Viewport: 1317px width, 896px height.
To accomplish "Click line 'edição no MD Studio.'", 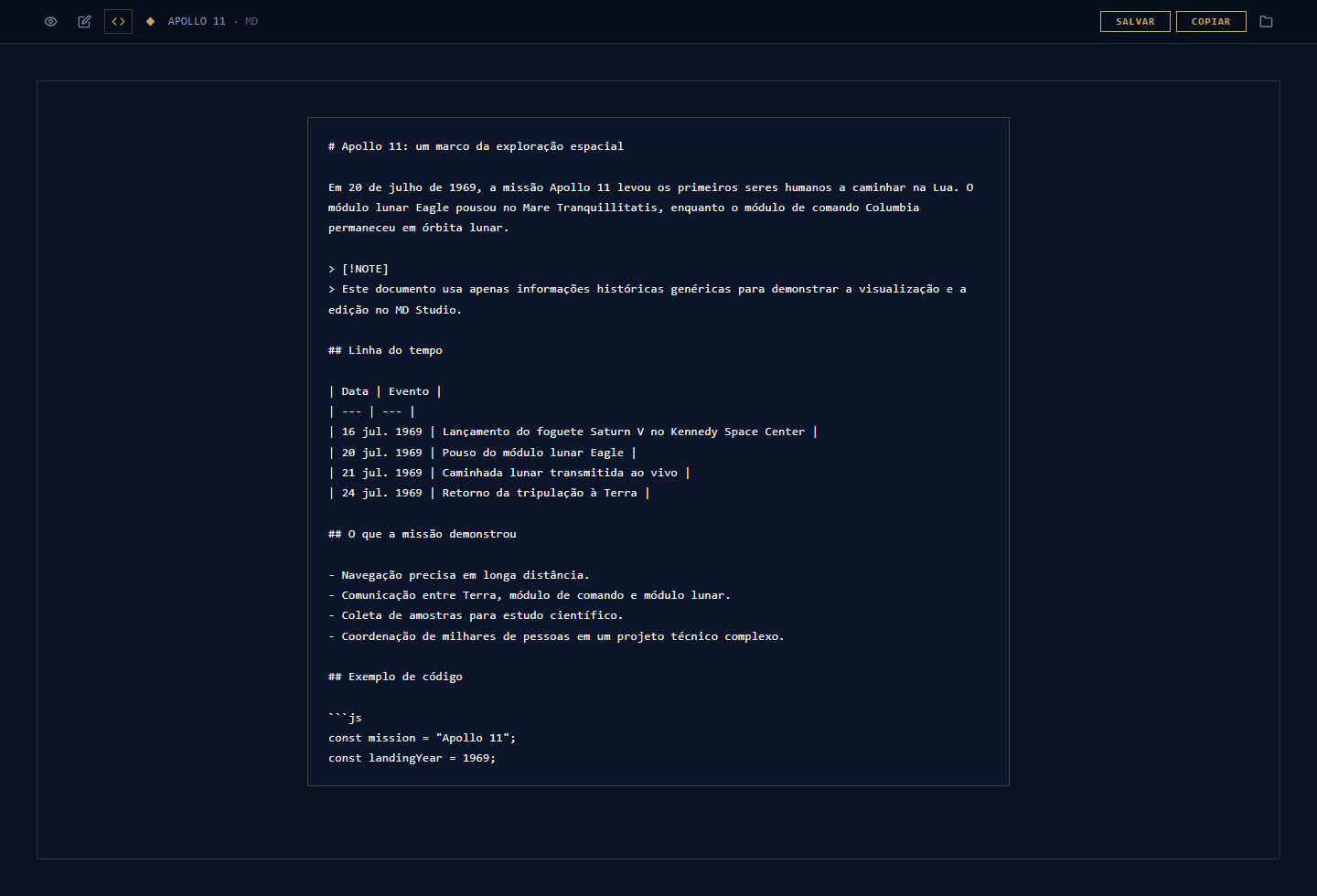I will pyautogui.click(x=395, y=310).
